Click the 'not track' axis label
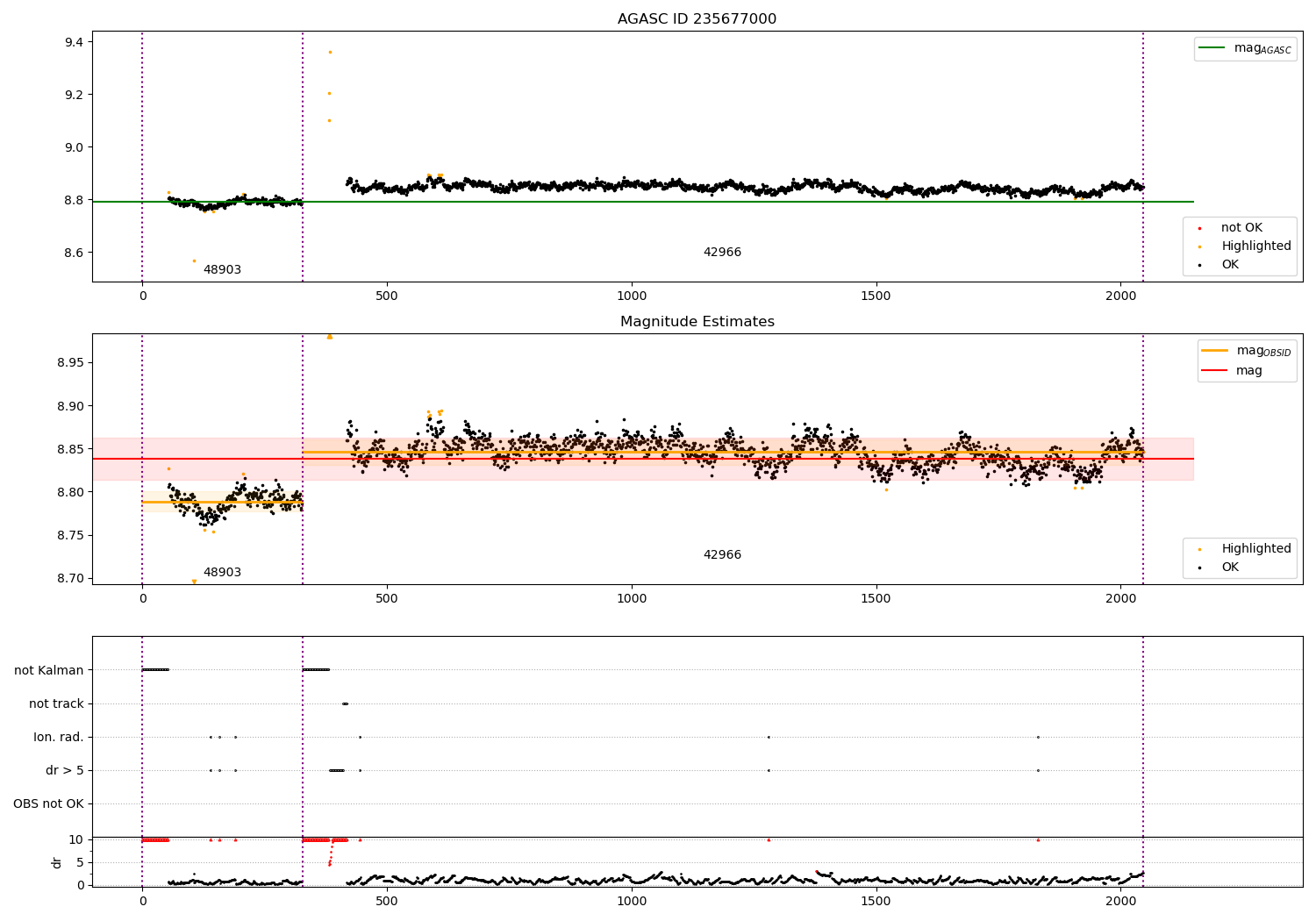 [56, 704]
